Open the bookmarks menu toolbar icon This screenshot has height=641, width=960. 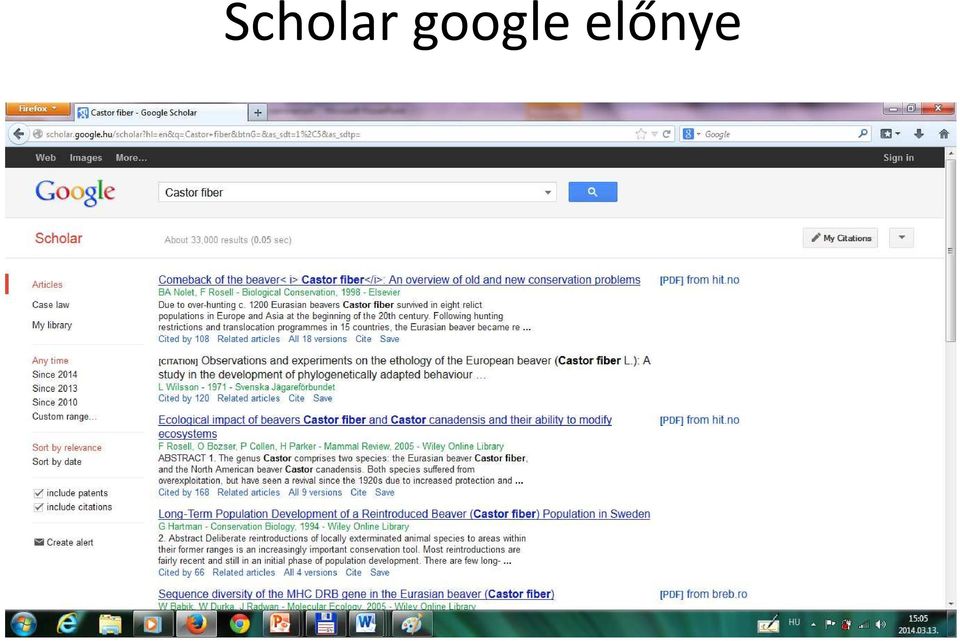(x=890, y=133)
